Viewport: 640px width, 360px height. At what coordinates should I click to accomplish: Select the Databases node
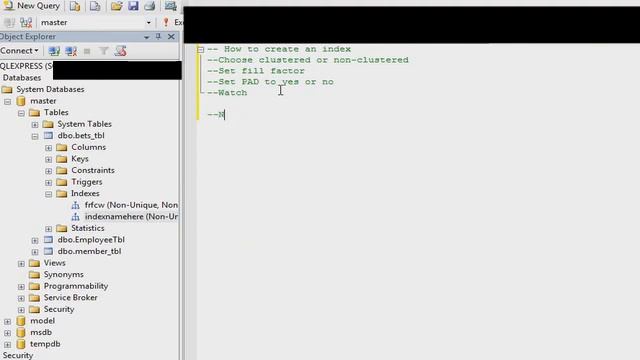22,78
